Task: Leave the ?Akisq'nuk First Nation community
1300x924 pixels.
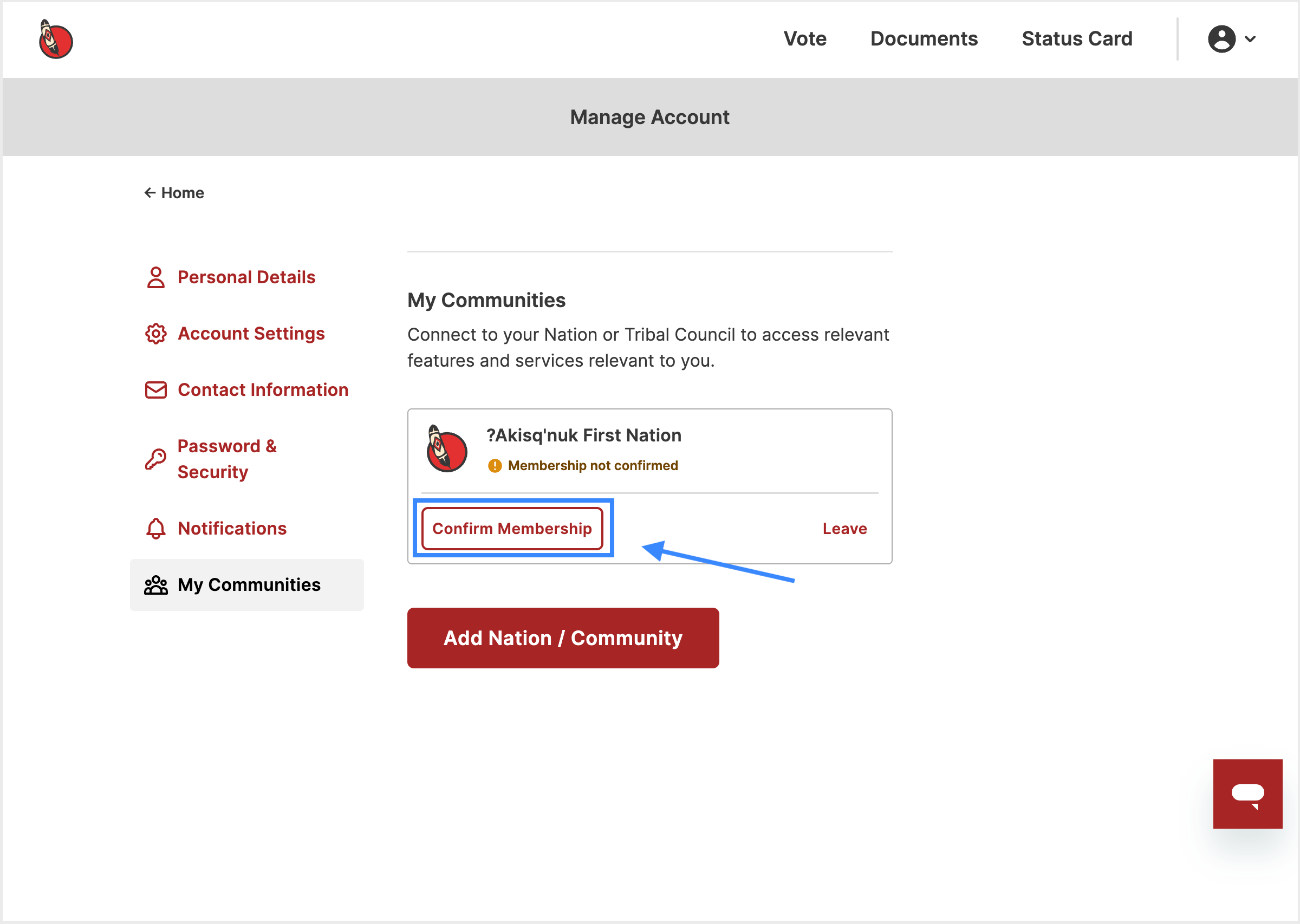Action: pos(844,529)
